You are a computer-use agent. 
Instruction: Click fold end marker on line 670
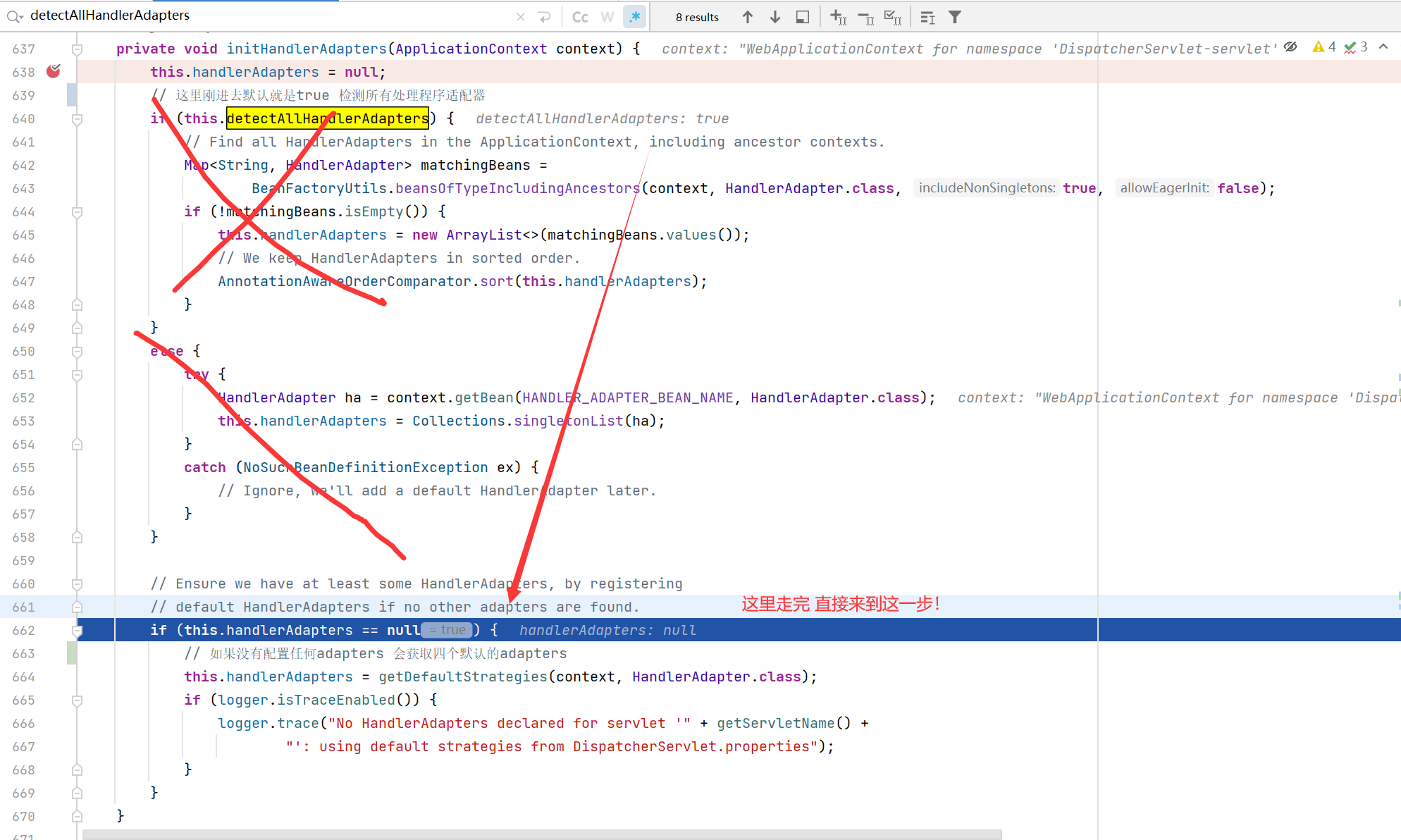78,816
